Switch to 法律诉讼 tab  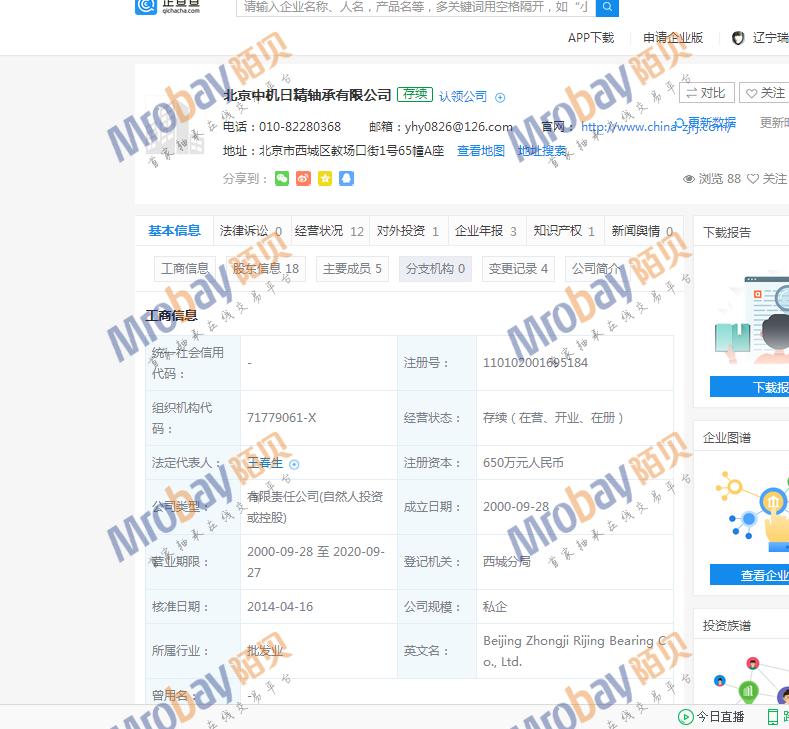coord(250,231)
